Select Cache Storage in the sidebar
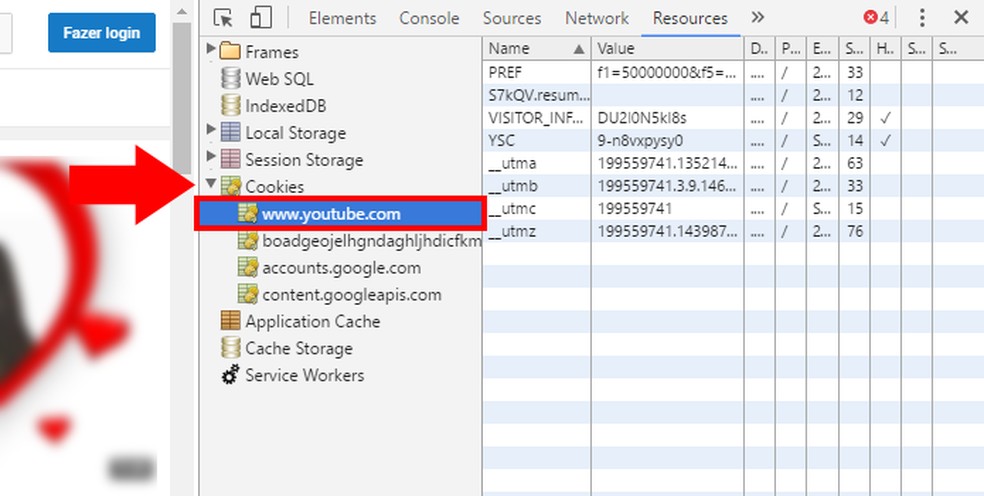Image resolution: width=984 pixels, height=496 pixels. [298, 349]
